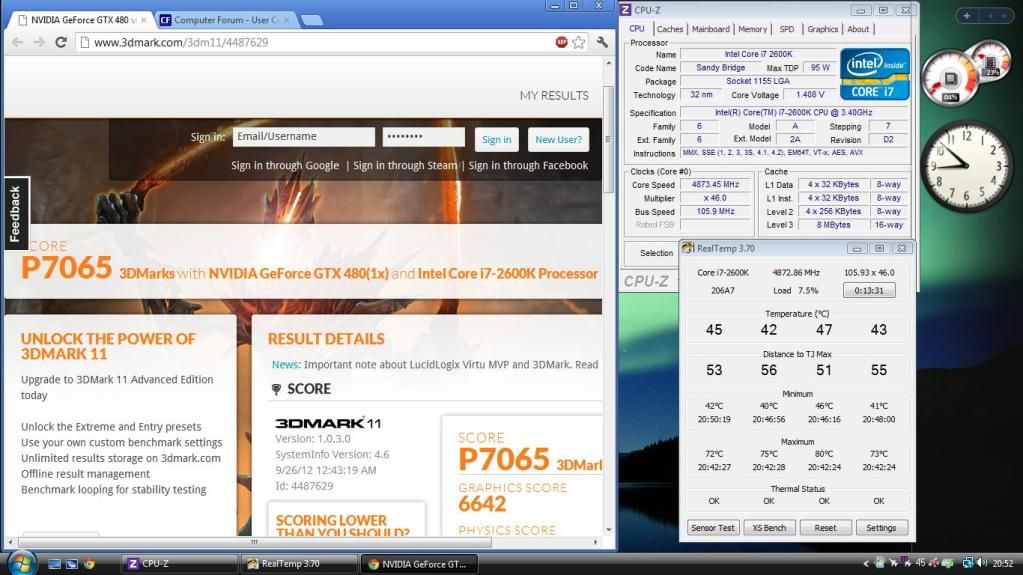Select the CPU tab in CPU-Z

pyautogui.click(x=637, y=29)
